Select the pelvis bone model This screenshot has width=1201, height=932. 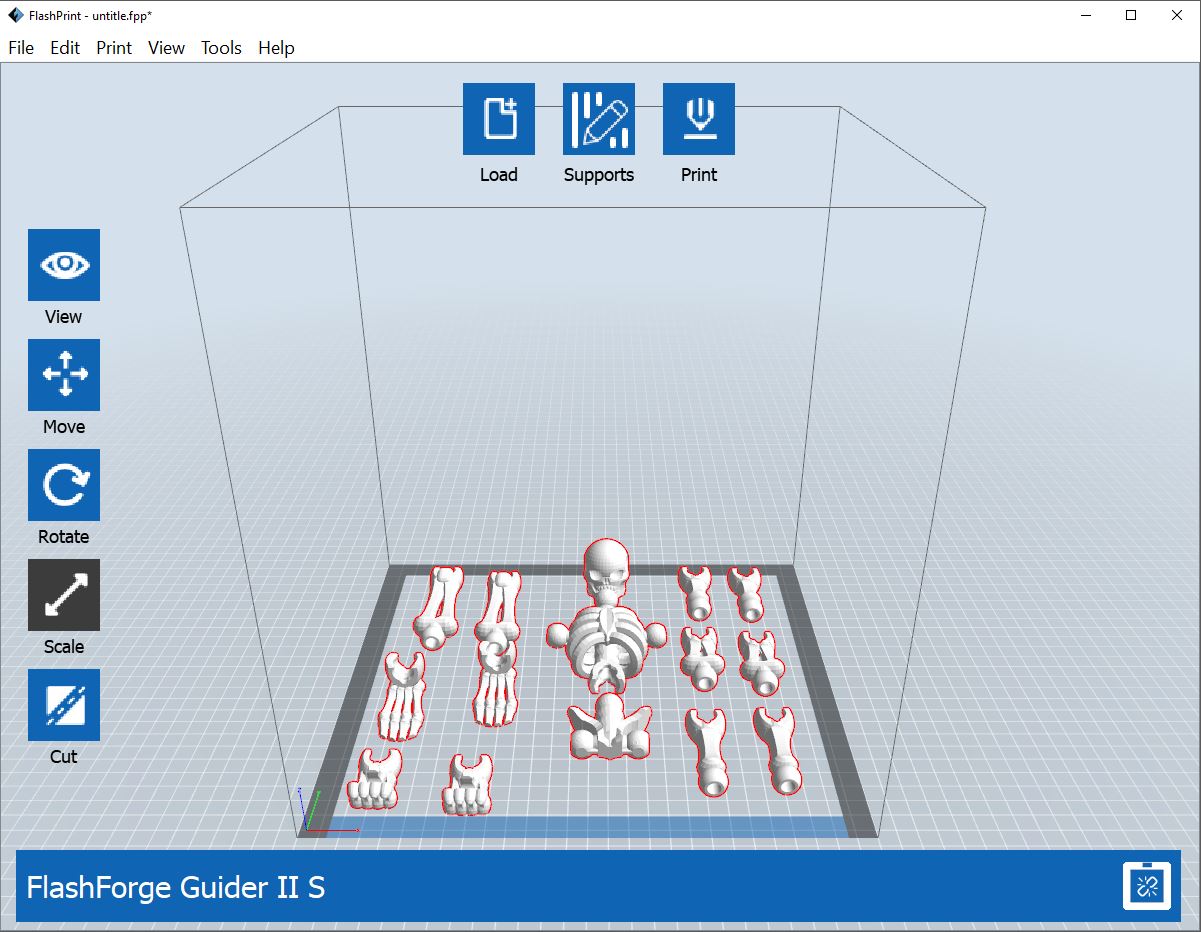609,727
